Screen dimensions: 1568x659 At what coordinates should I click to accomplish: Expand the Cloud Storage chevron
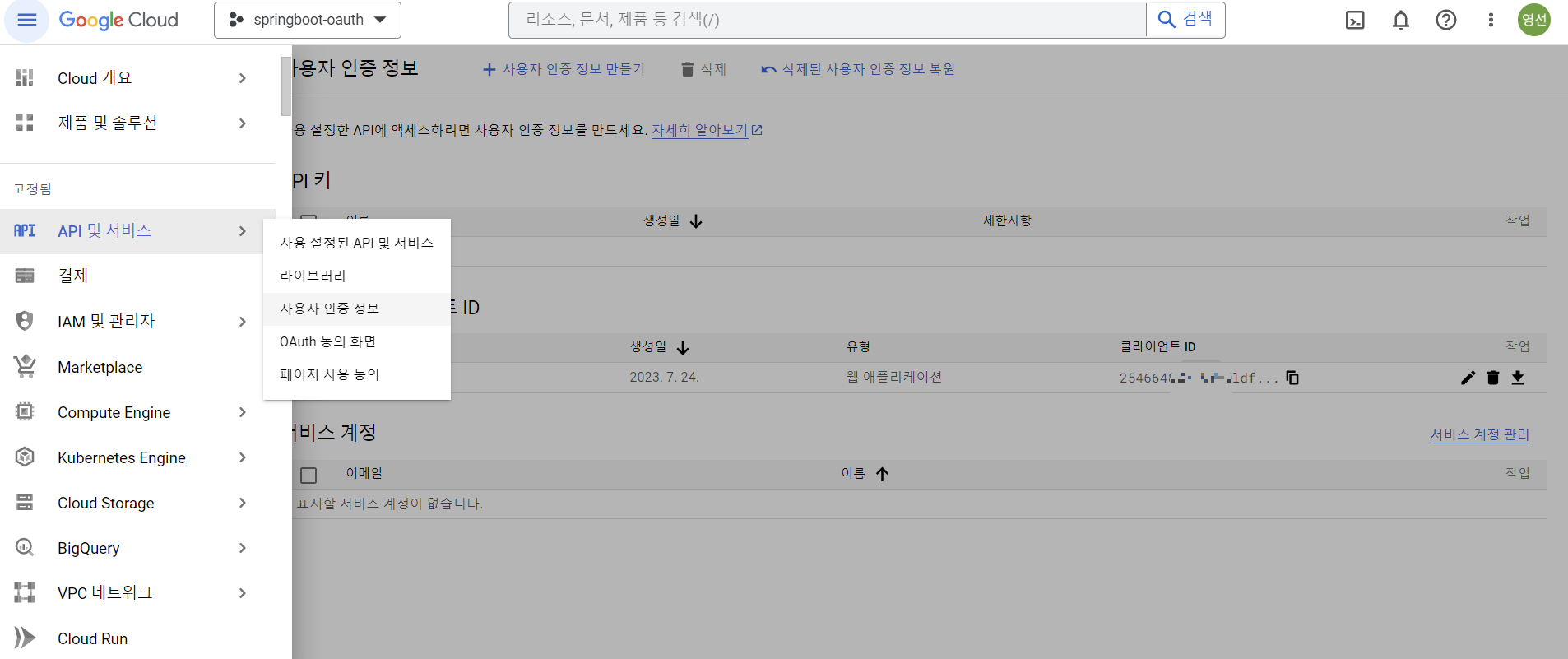coord(242,503)
